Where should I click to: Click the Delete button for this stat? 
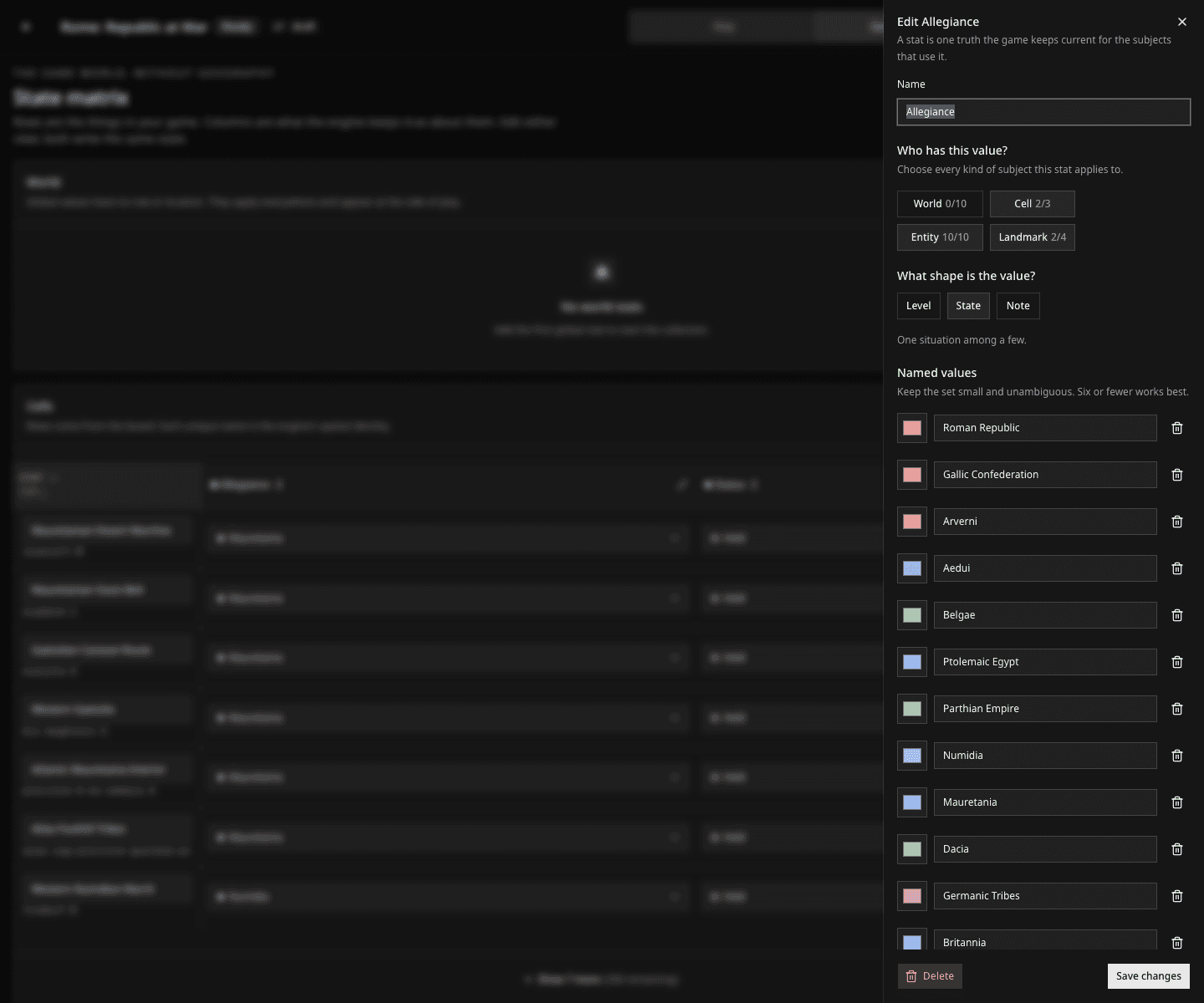(x=930, y=976)
